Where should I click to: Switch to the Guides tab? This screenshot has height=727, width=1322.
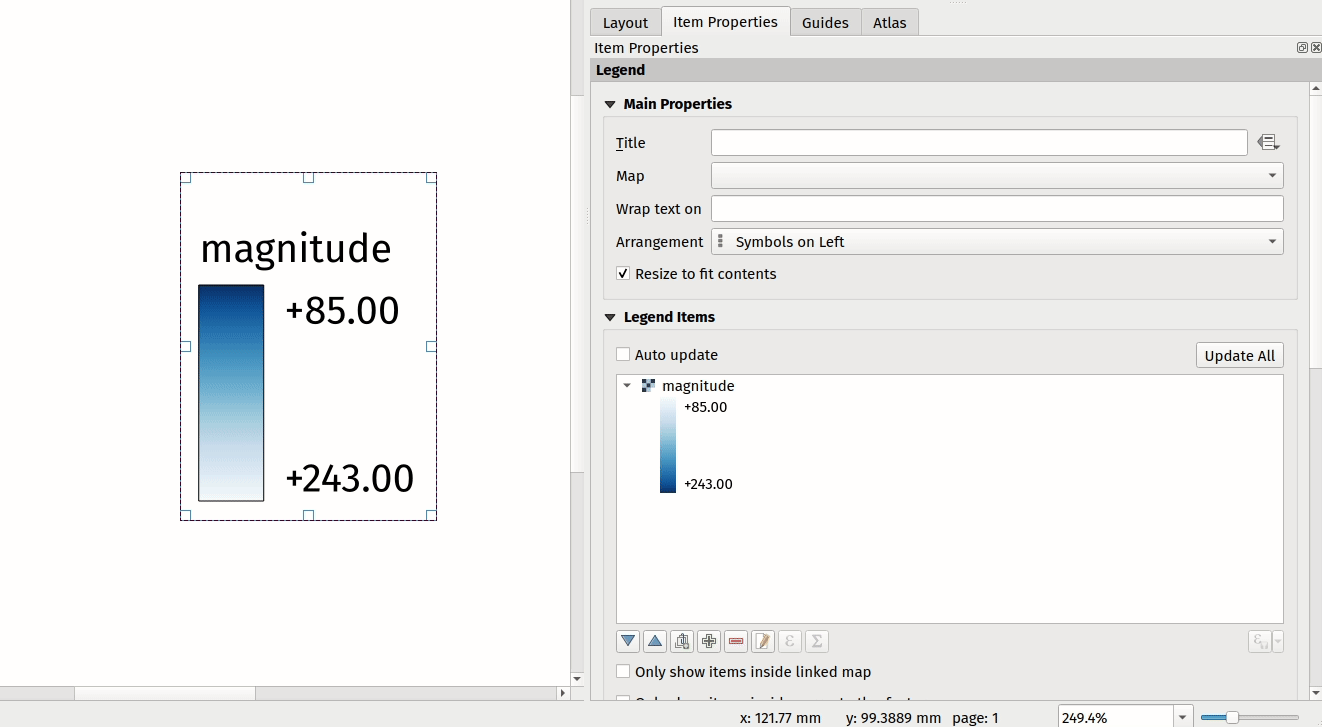pyautogui.click(x=825, y=22)
